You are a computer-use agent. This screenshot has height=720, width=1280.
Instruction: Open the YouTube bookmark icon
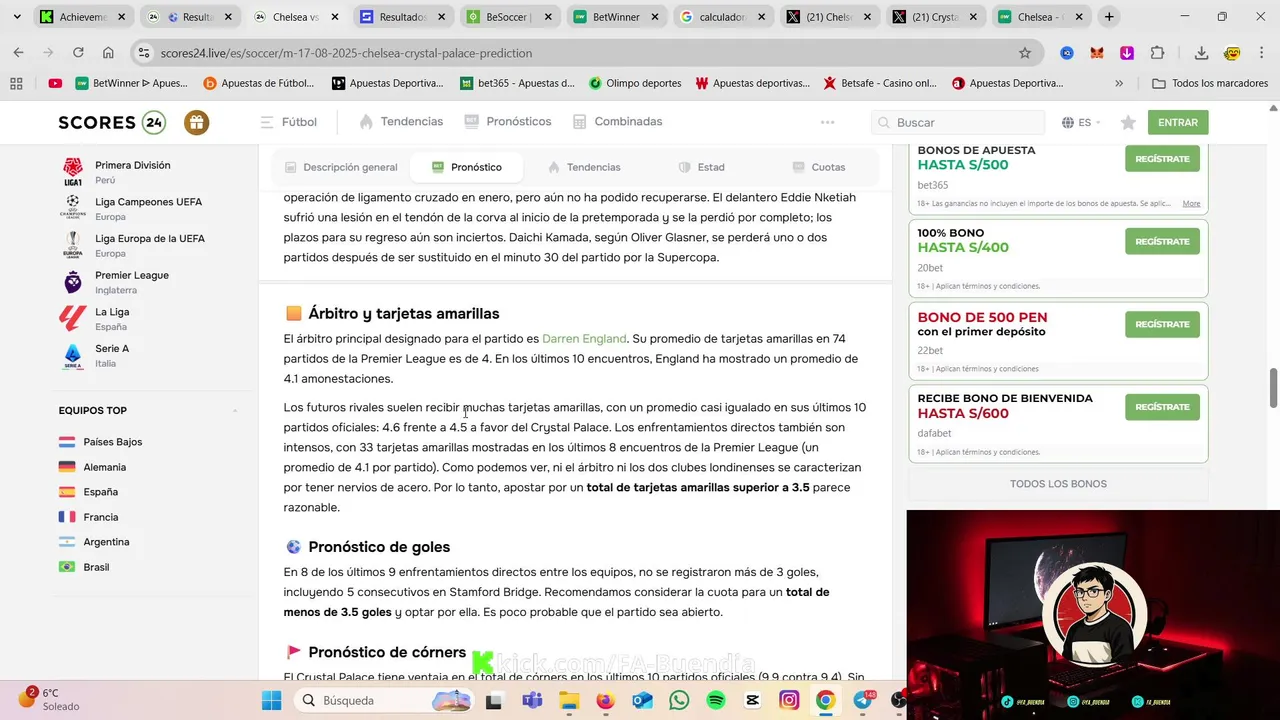55,83
